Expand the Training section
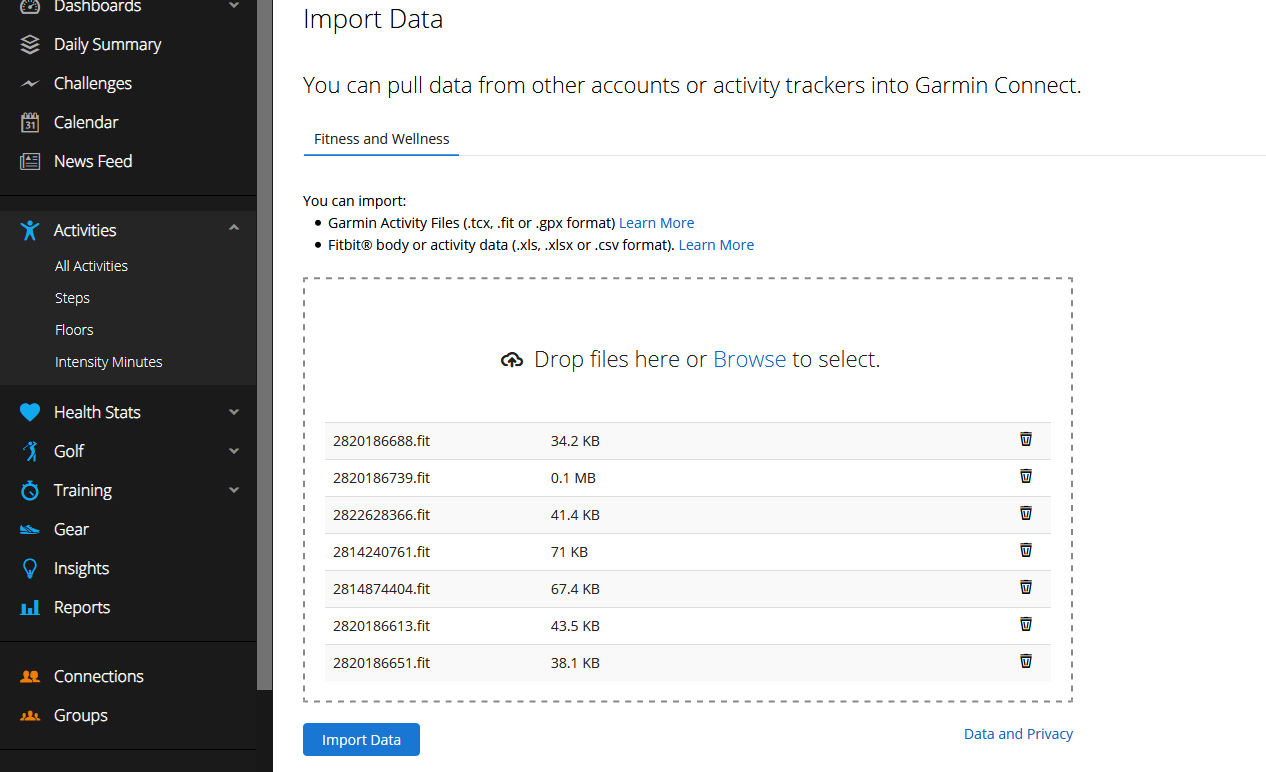The height and width of the screenshot is (772, 1266). tap(233, 490)
